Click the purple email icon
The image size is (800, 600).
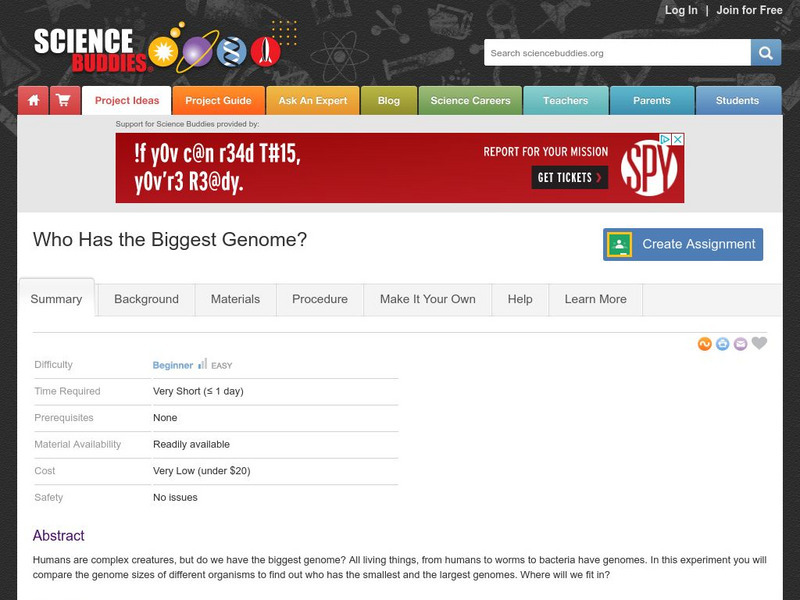coord(740,344)
